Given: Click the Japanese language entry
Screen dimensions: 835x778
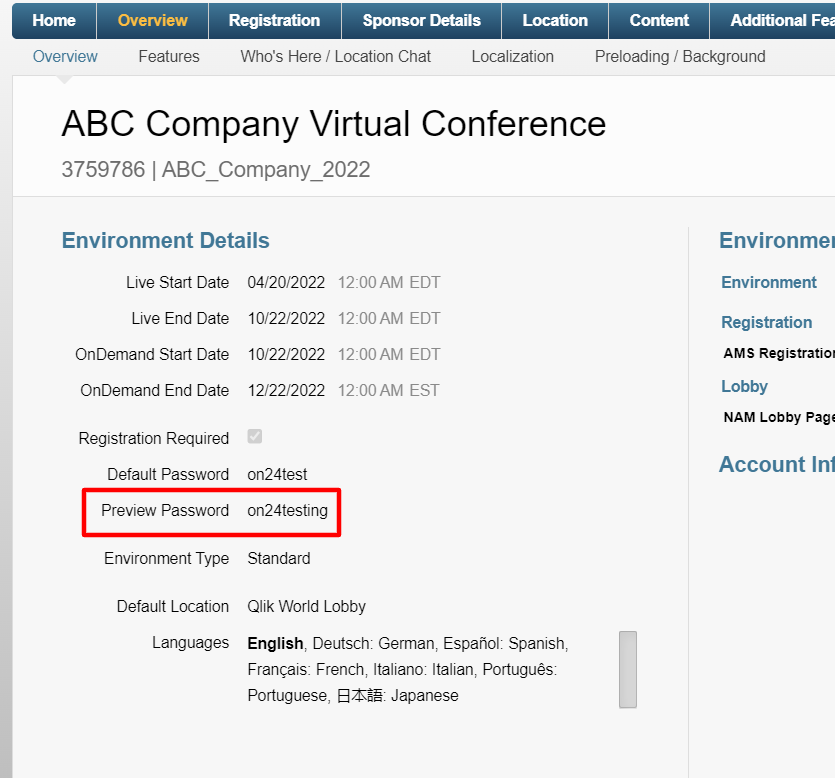Looking at the screenshot, I should click(398, 695).
